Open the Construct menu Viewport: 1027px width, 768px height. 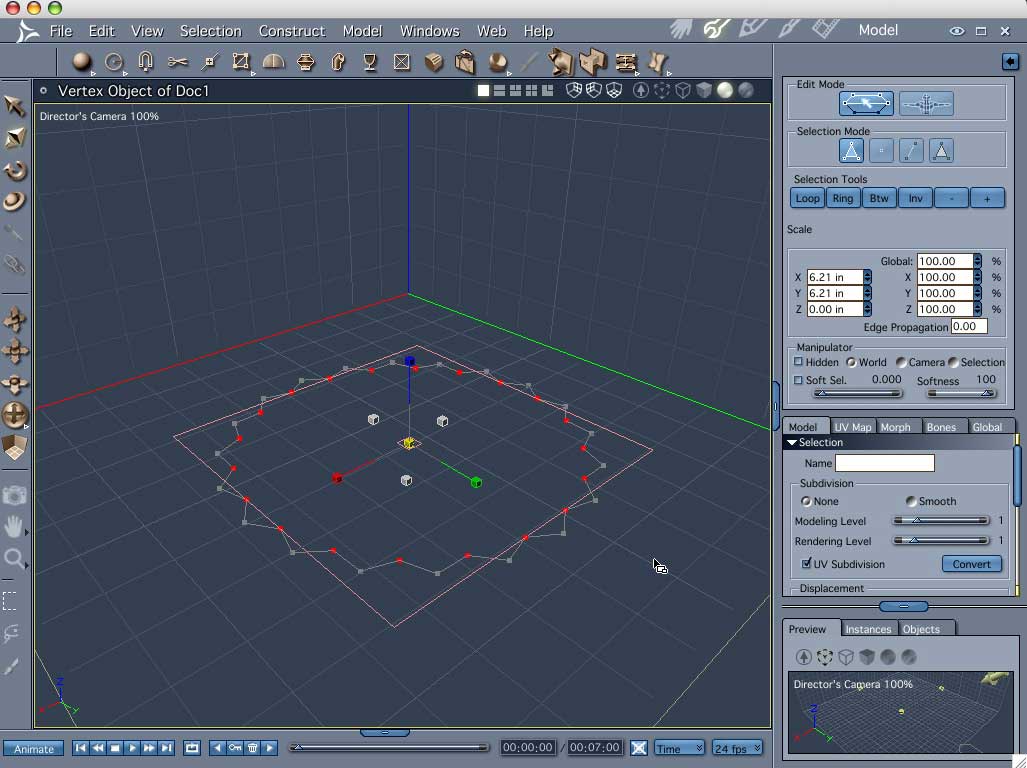coord(291,31)
